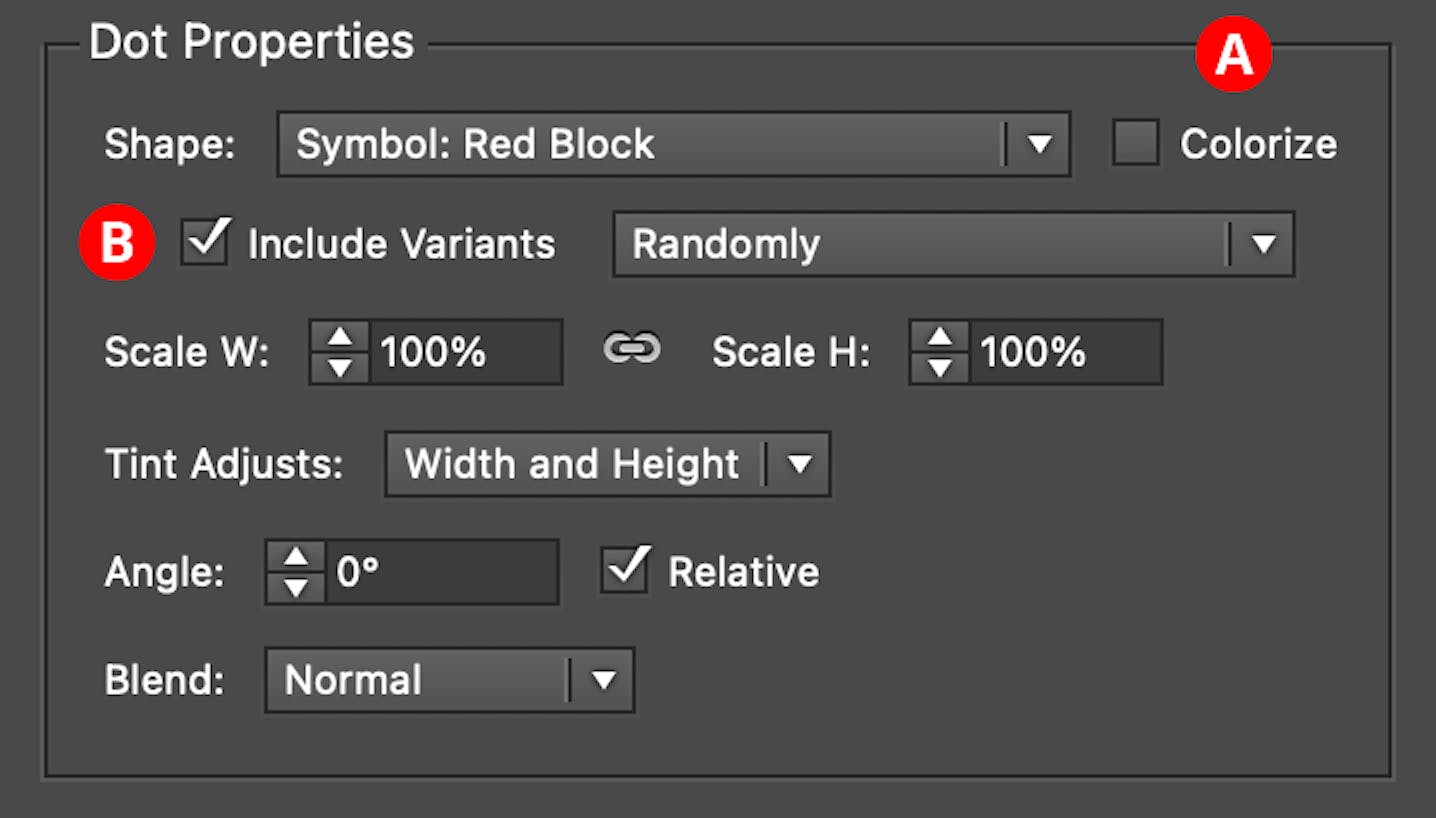Click the Scale W down arrow
Image resolution: width=1436 pixels, height=818 pixels.
click(340, 367)
